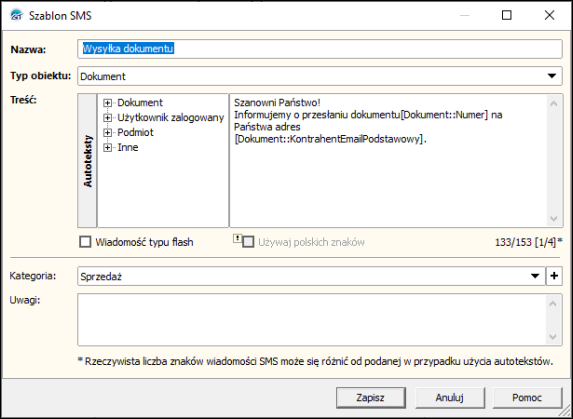
Task: Open help via Pomoc button
Action: click(527, 397)
